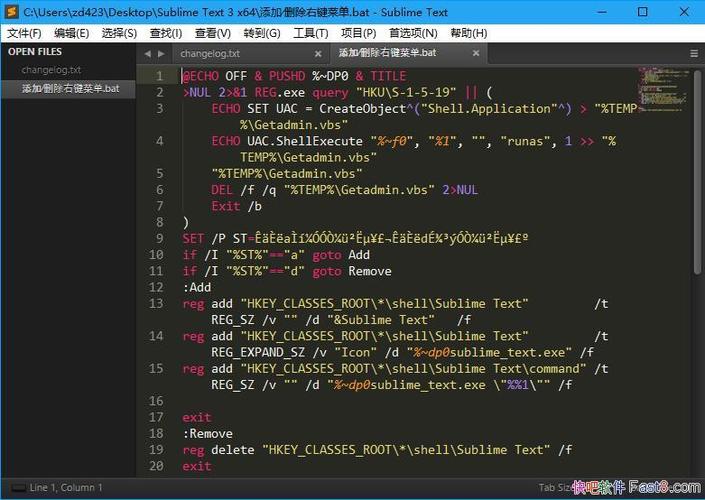The image size is (705, 500).
Task: Close the changelog.txt tab
Action: click(x=318, y=54)
